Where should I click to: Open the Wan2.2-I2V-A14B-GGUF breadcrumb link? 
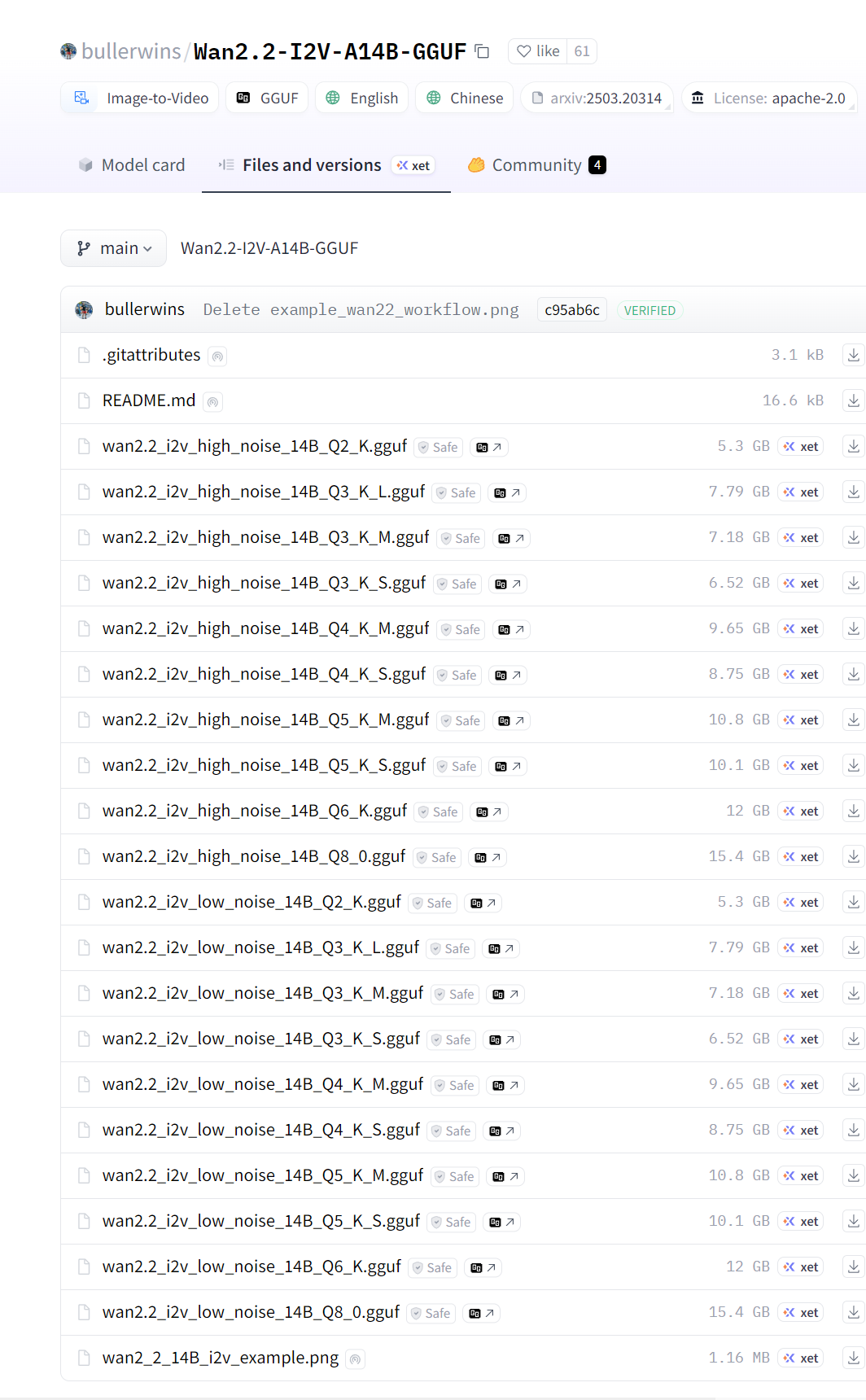pos(269,248)
